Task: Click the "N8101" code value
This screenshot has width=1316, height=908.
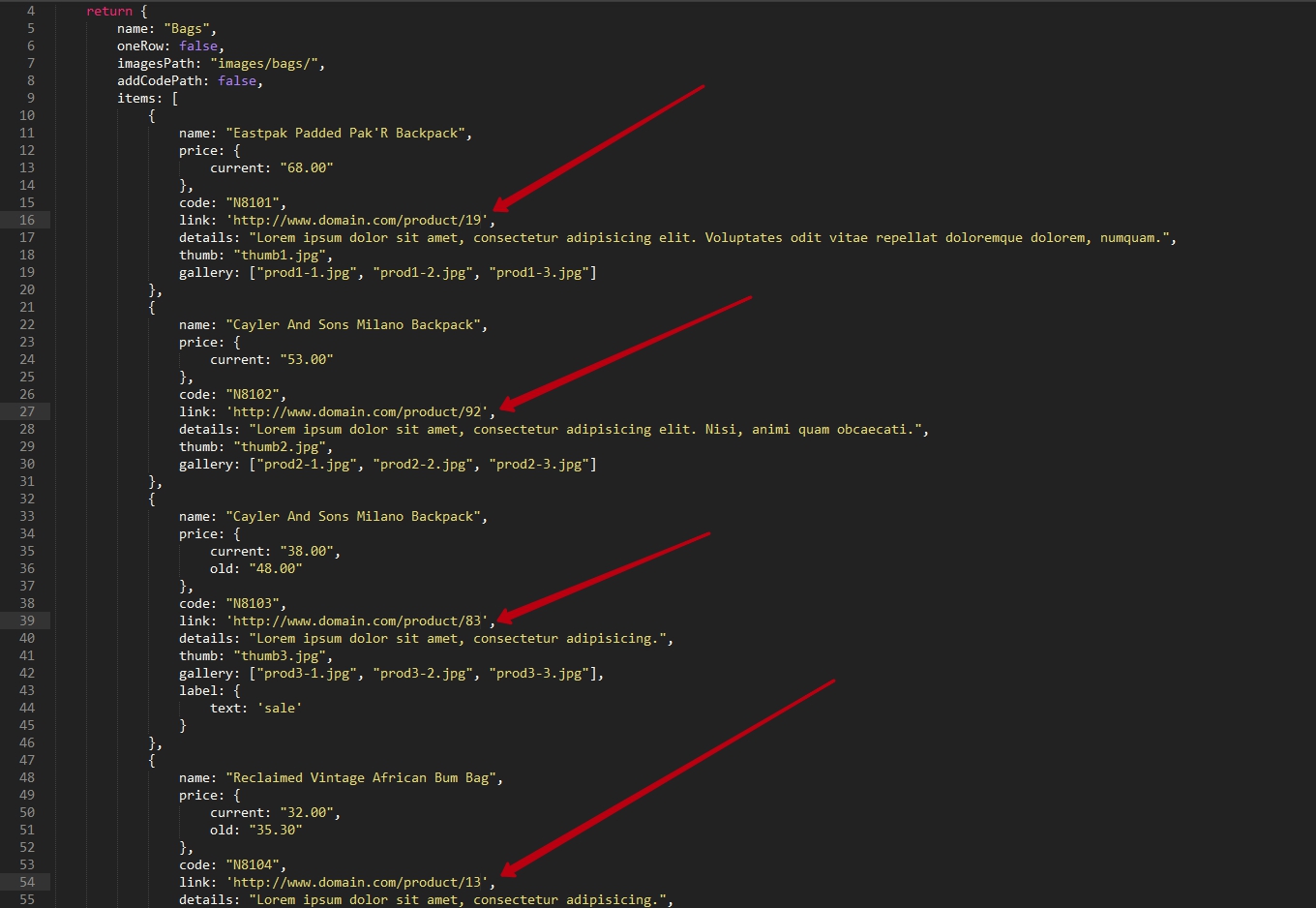Action: (255, 203)
